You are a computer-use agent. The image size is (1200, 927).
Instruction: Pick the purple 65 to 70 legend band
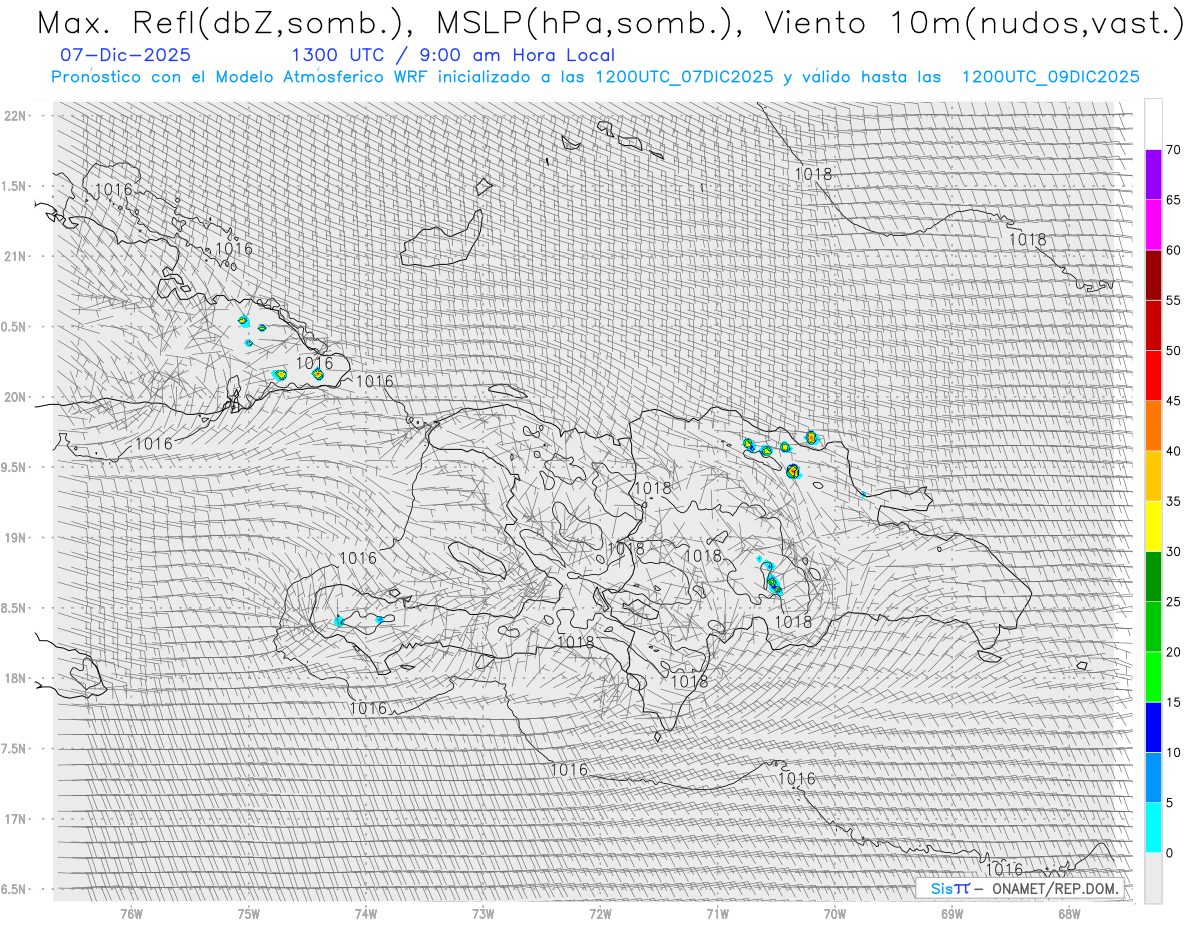(x=1153, y=175)
